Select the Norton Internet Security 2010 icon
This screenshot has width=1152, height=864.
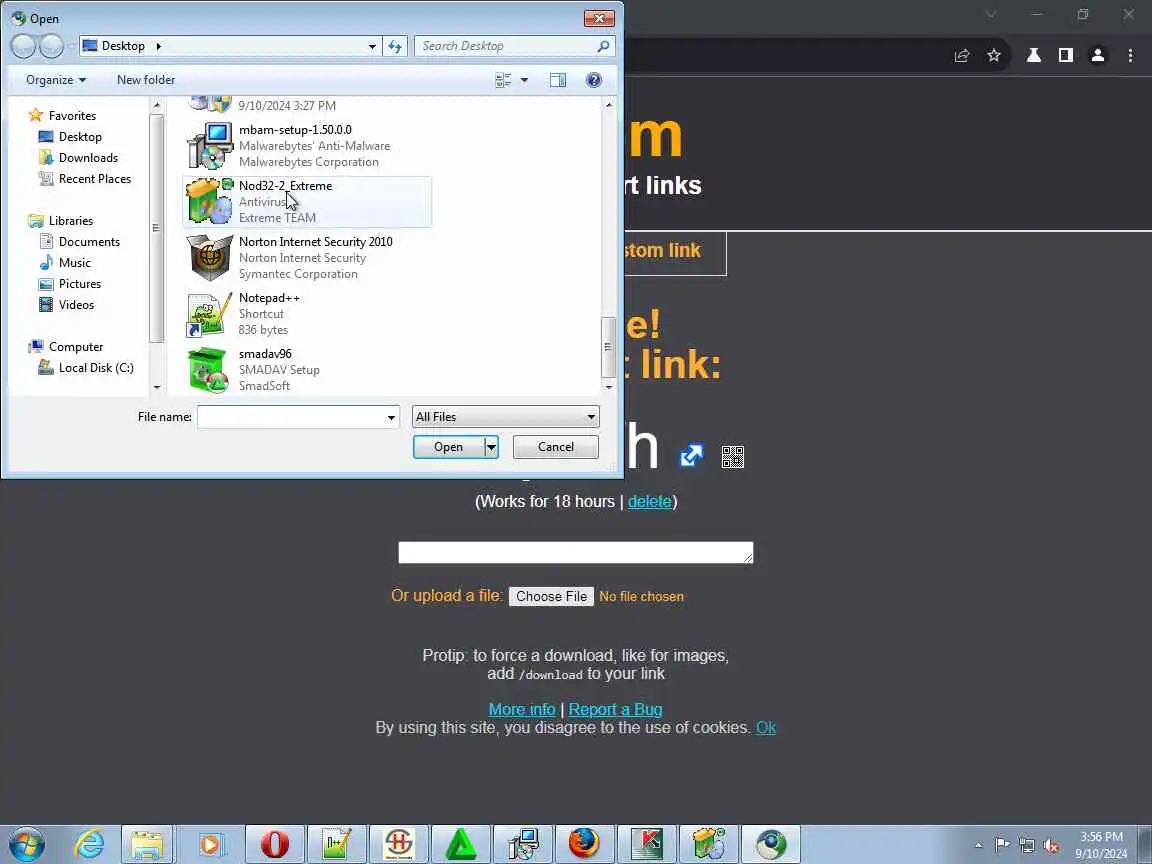[x=210, y=257]
